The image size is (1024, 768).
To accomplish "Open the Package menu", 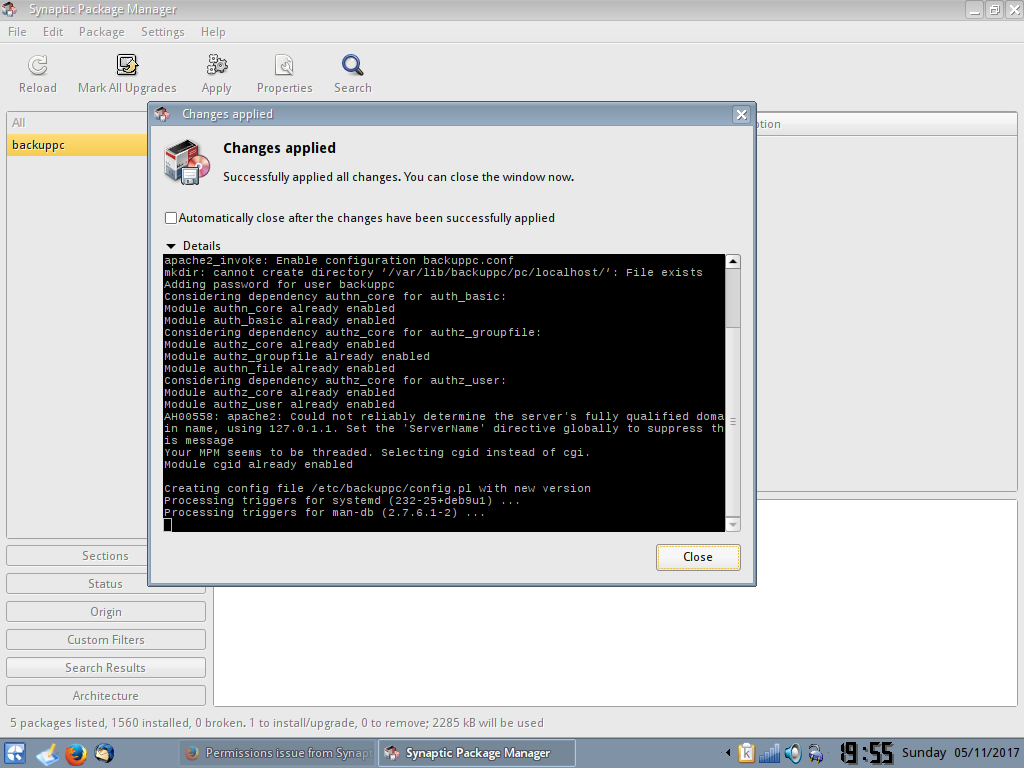I will (101, 32).
